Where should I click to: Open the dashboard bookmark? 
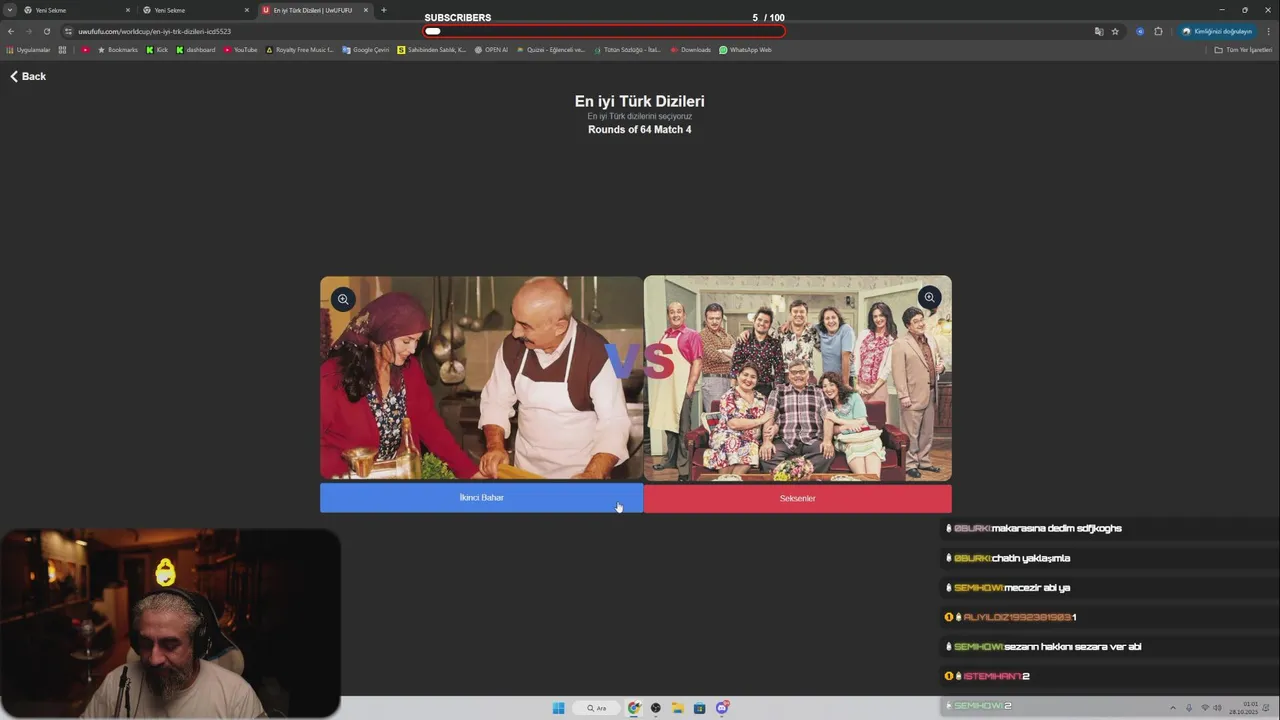[196, 50]
